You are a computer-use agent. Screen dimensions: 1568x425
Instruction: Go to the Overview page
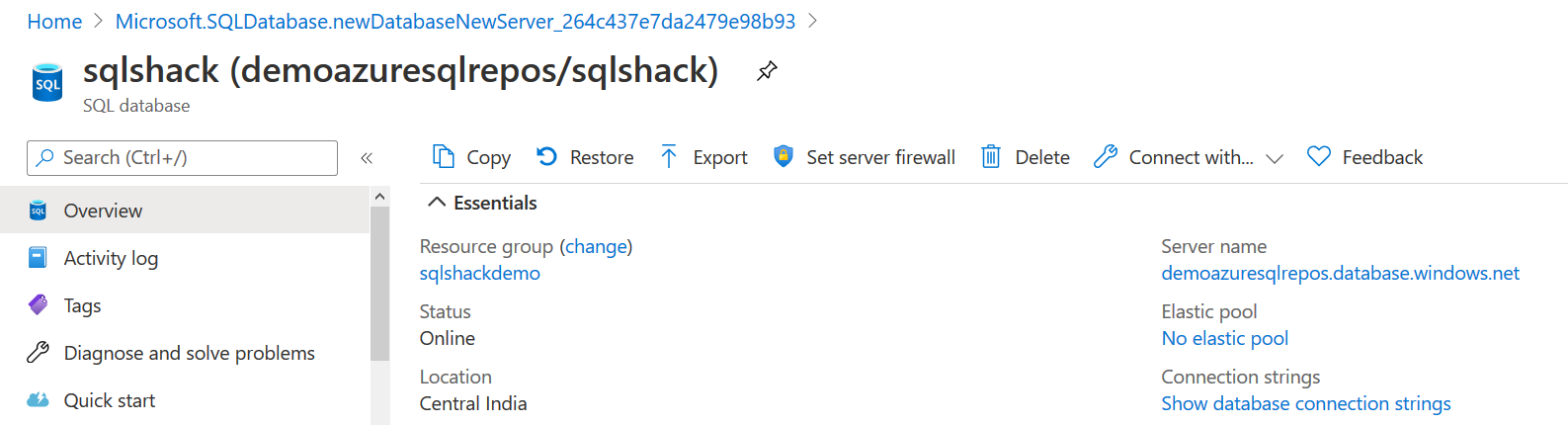click(x=103, y=211)
